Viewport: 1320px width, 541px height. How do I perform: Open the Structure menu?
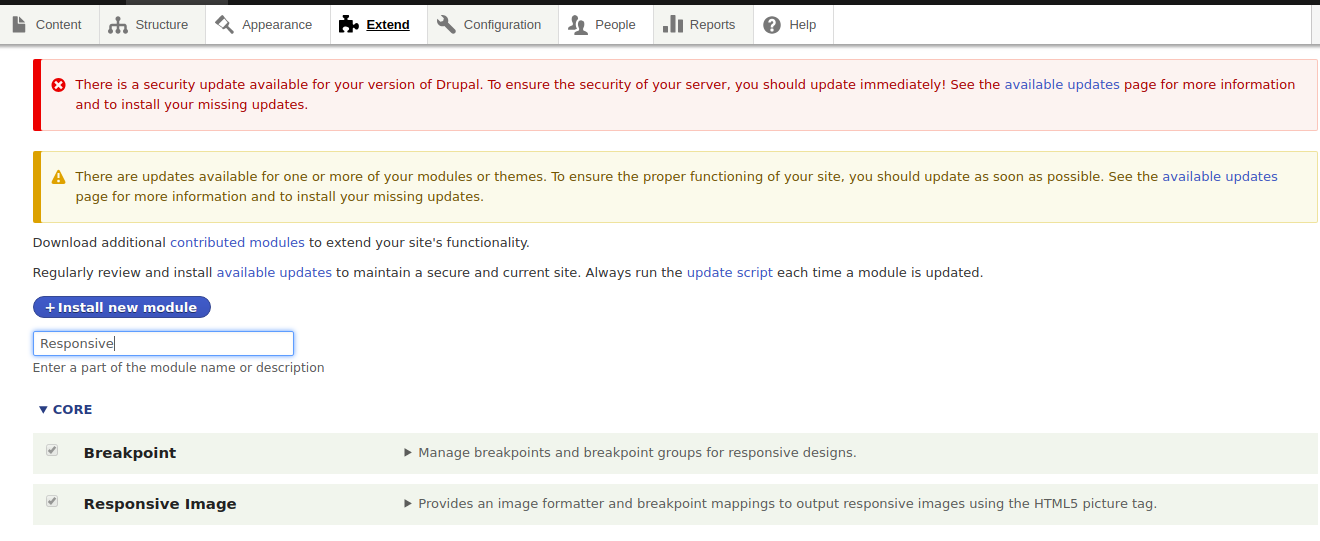[x=152, y=25]
